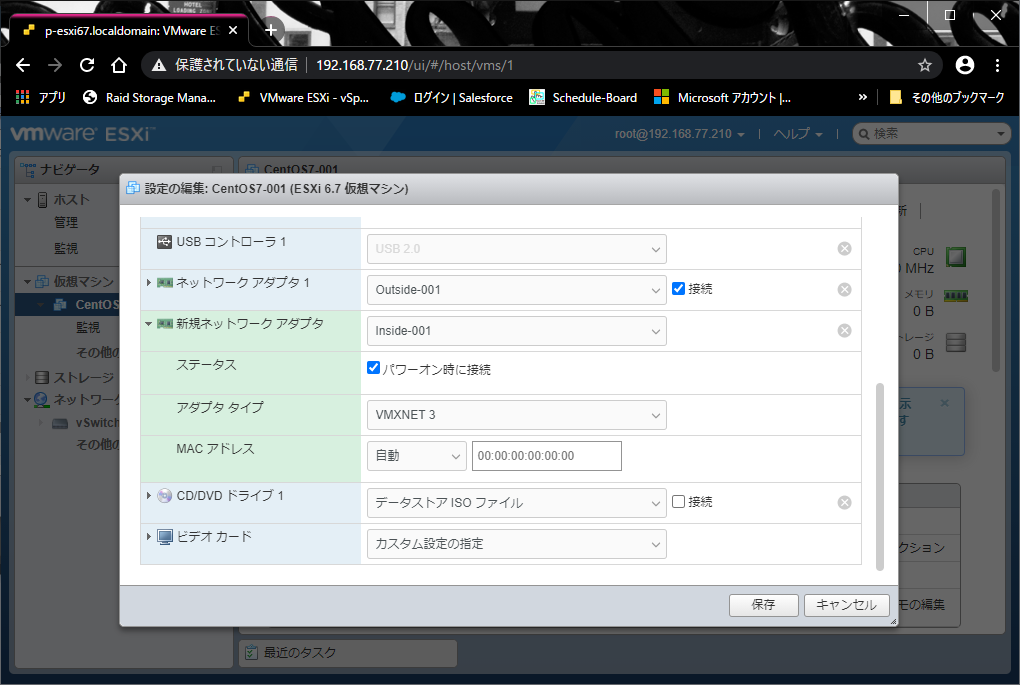Image resolution: width=1020 pixels, height=685 pixels.
Task: Click the ネットワーク アダプタ 1 card icon
Action: pyautogui.click(x=165, y=283)
